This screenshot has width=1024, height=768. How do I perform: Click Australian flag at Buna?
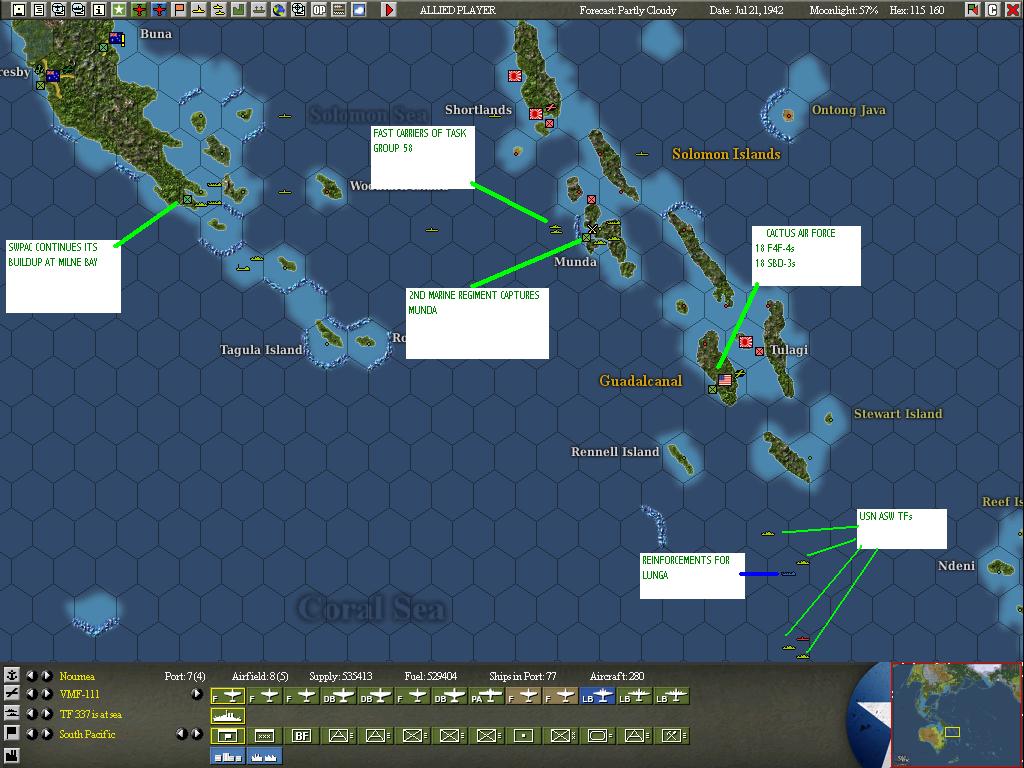click(x=117, y=38)
